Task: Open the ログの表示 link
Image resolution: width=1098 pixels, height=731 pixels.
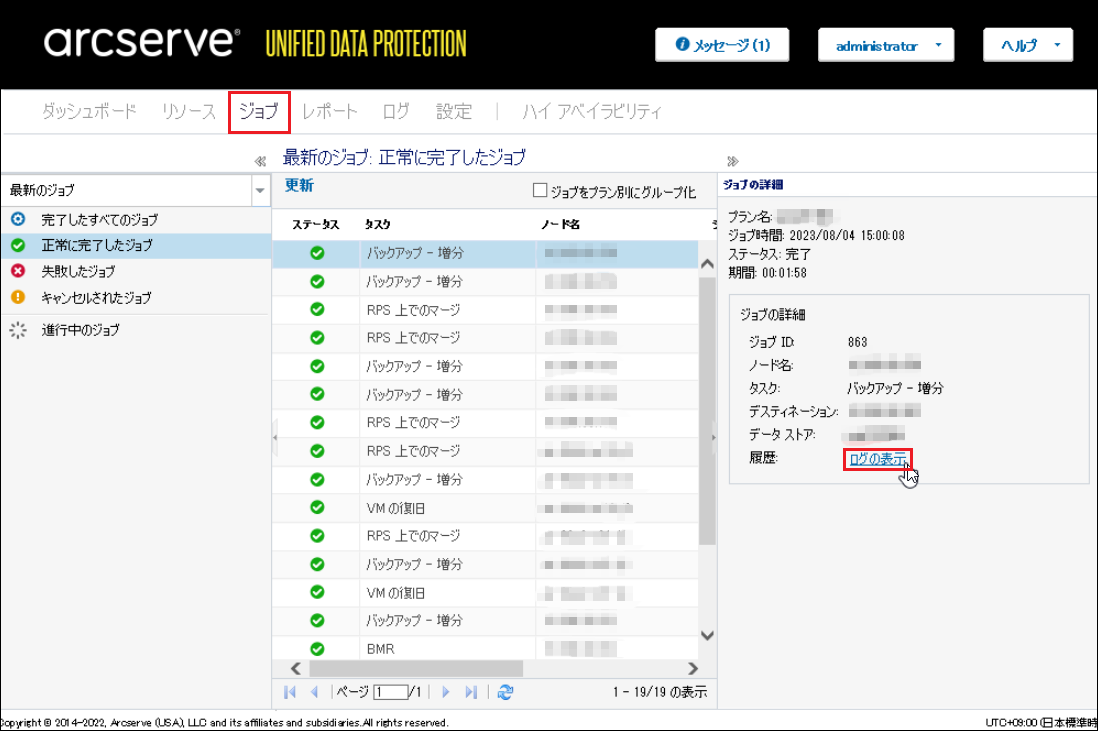Action: coord(877,459)
